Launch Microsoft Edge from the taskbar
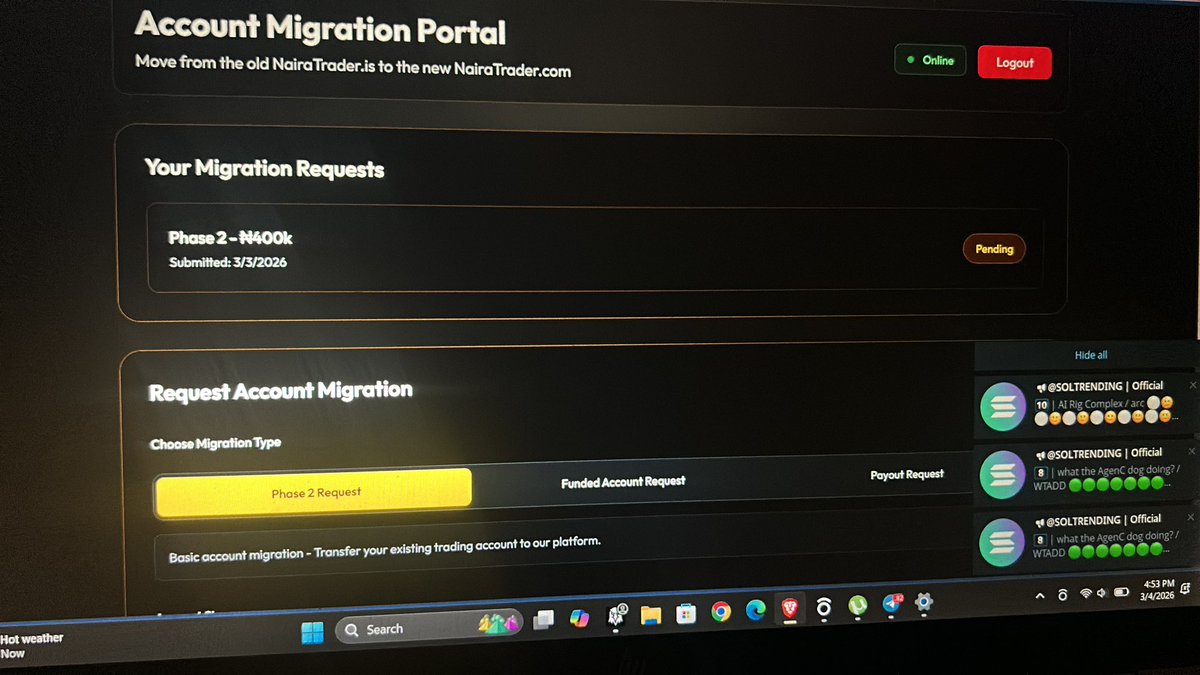1200x675 pixels. click(x=755, y=609)
